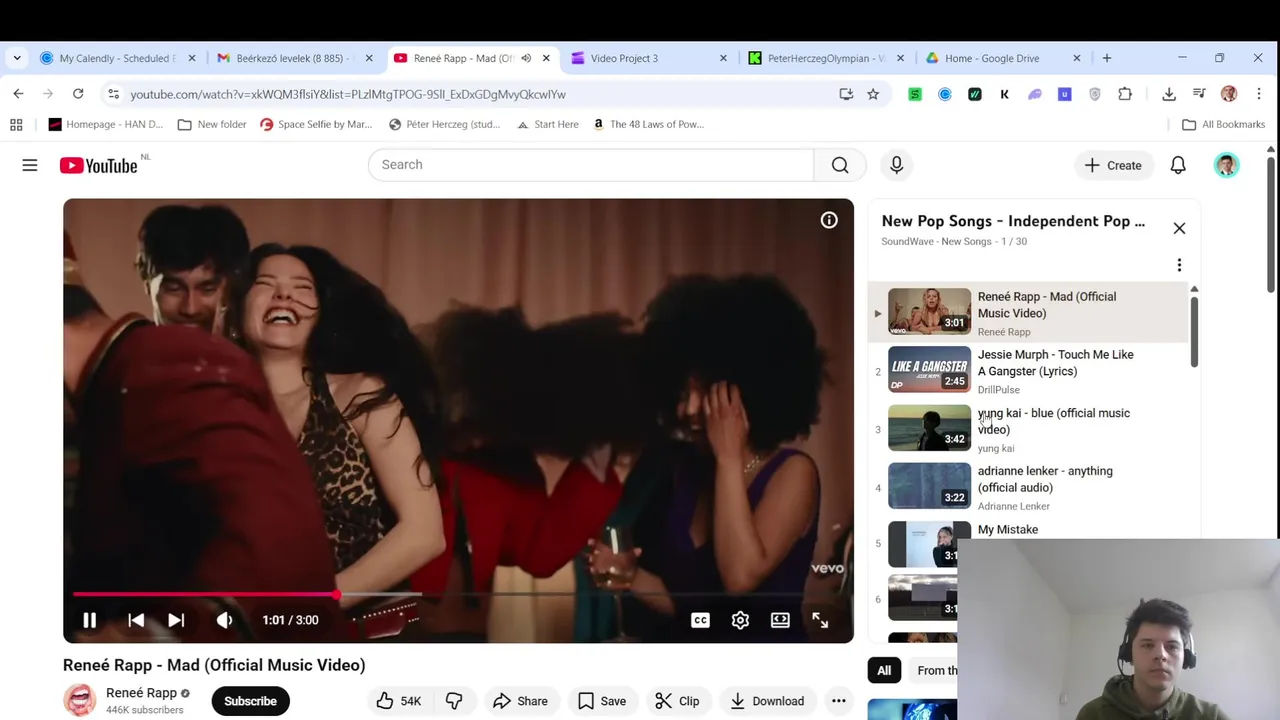Download the video
This screenshot has height=720, width=1280.
[x=767, y=701]
